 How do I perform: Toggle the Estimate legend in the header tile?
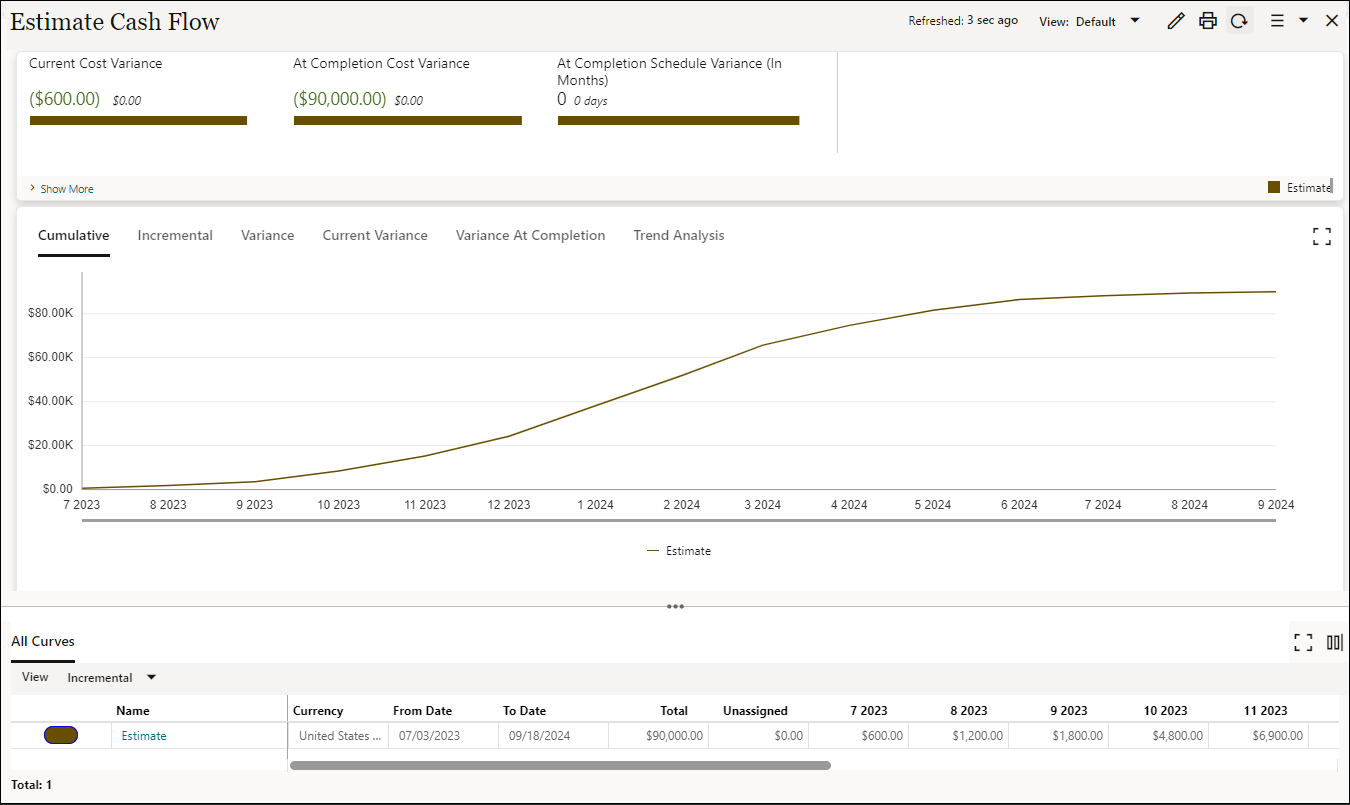pos(1300,187)
